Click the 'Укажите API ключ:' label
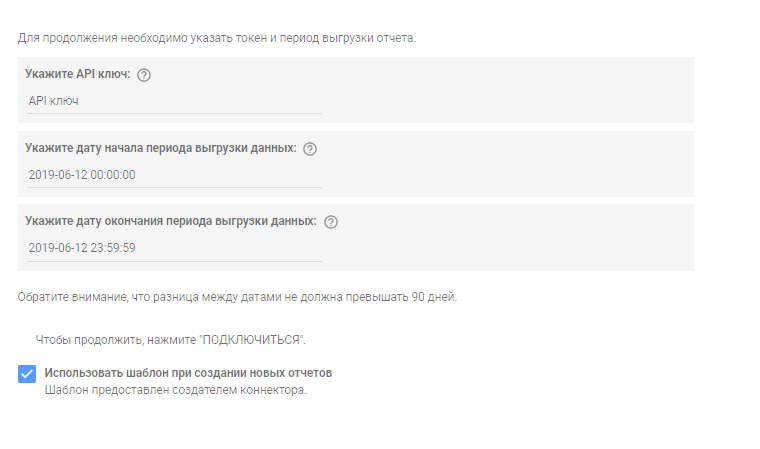 [78, 74]
